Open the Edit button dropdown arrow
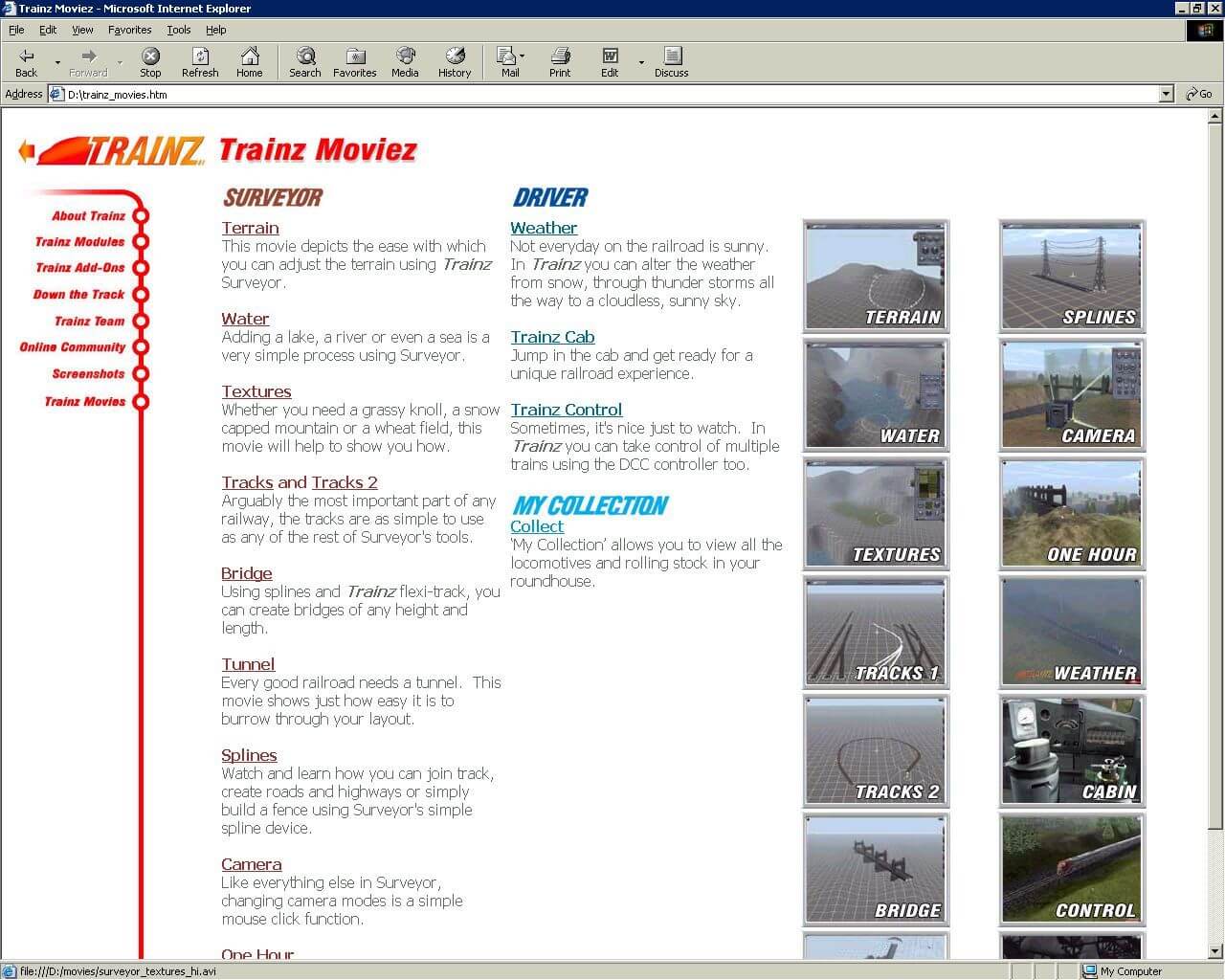Viewport: 1225px width, 980px height. (x=641, y=63)
